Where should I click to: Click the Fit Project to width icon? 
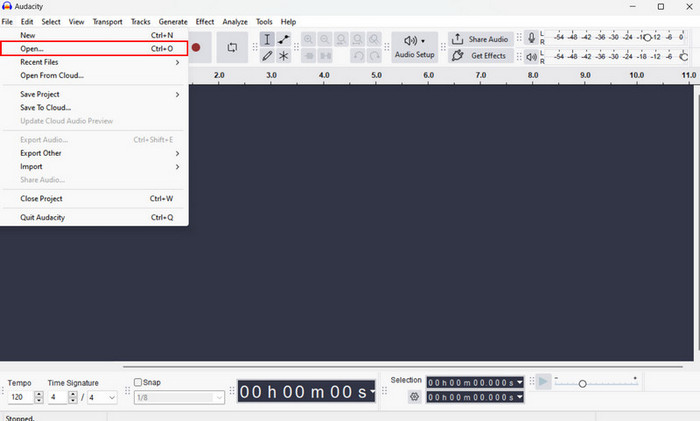[x=358, y=39]
